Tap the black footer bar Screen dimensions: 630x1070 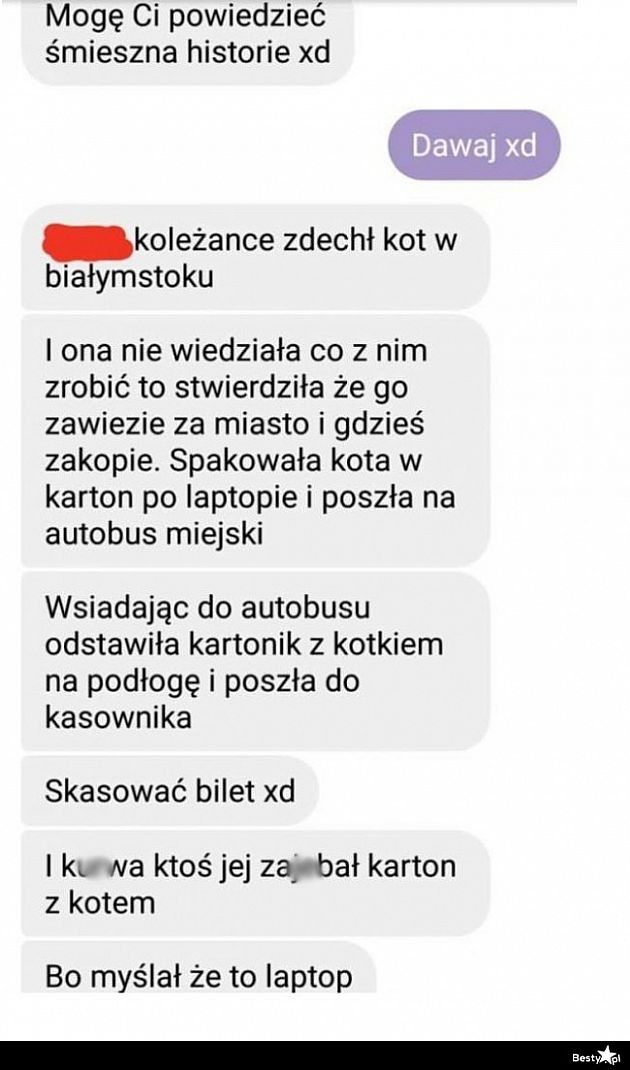[x=315, y=1056]
